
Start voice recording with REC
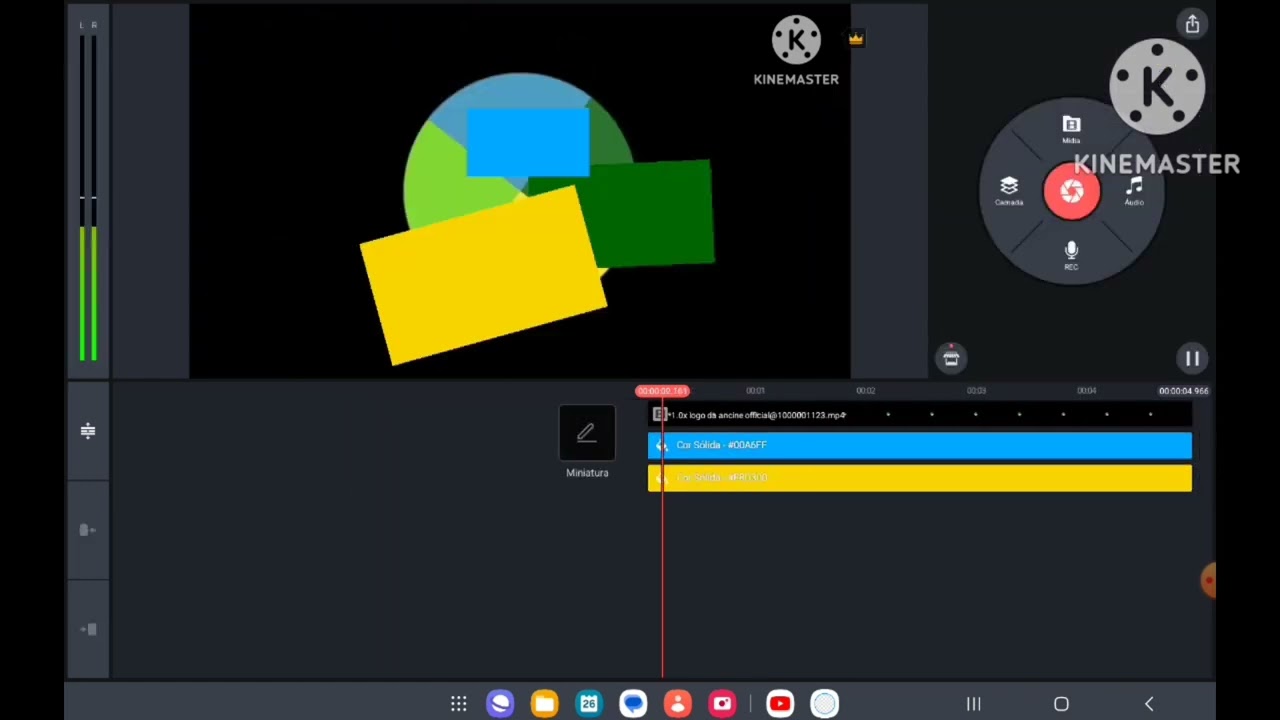[1071, 254]
